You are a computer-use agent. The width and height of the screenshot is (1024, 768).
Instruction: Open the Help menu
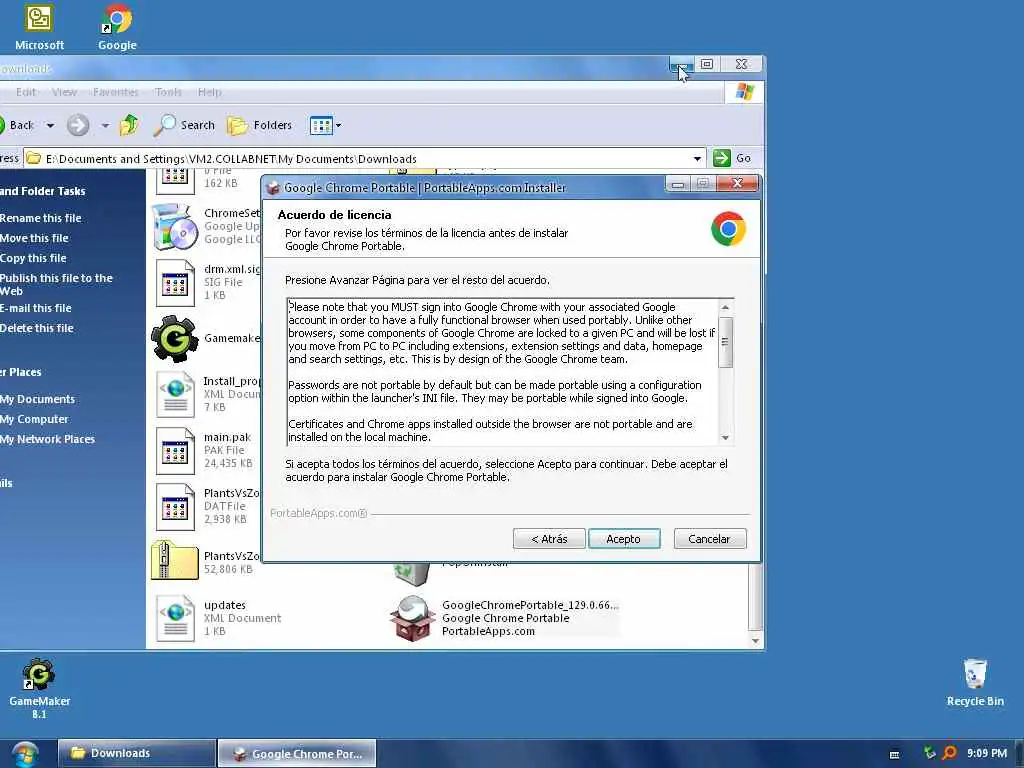pos(210,92)
